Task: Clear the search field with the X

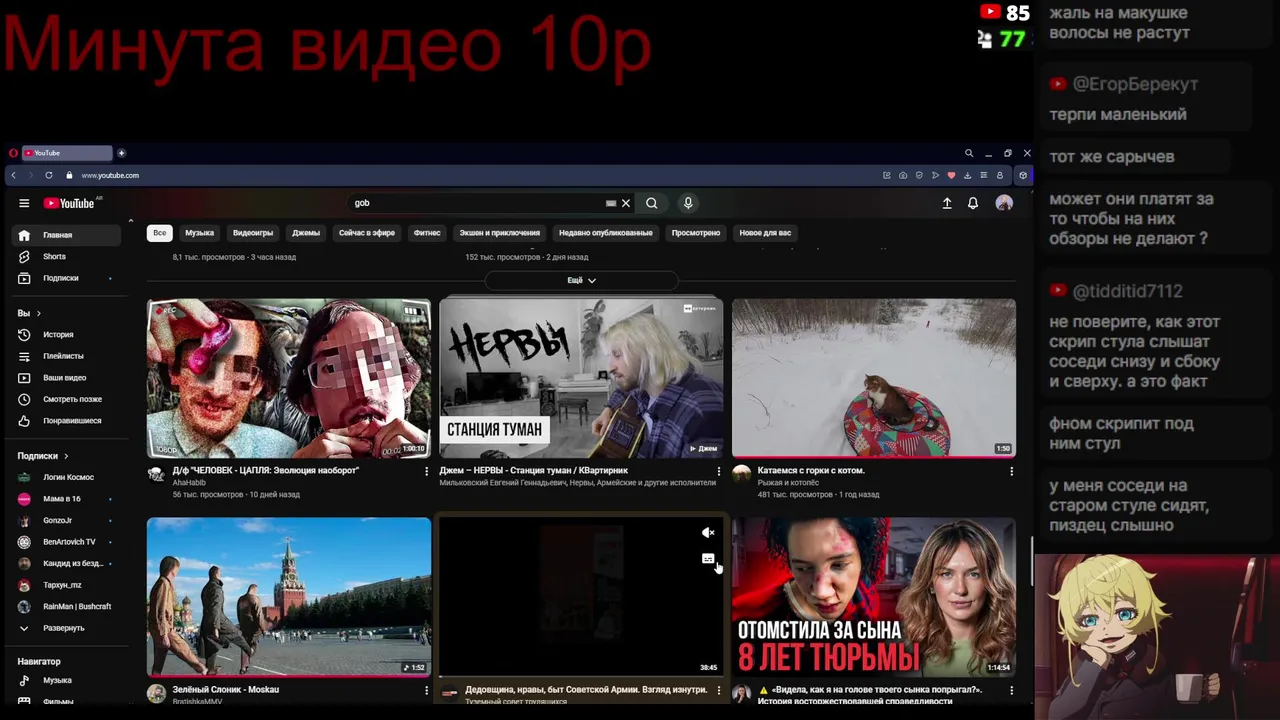Action: (626, 203)
